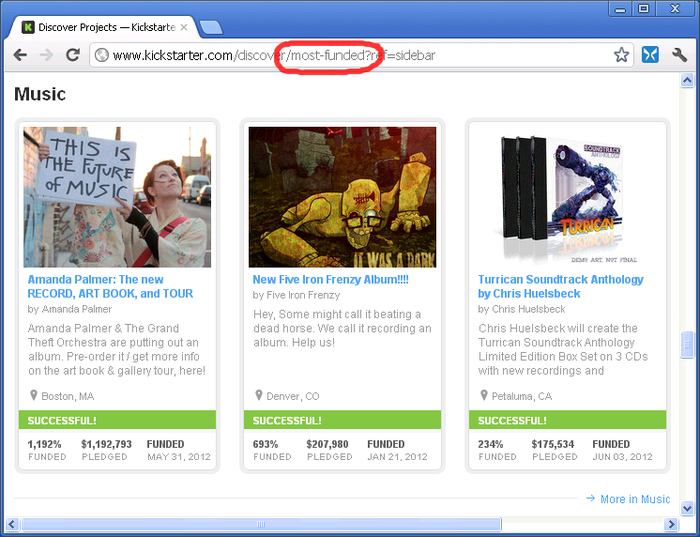Click the horizontal scrollbar thumb

pos(261,524)
